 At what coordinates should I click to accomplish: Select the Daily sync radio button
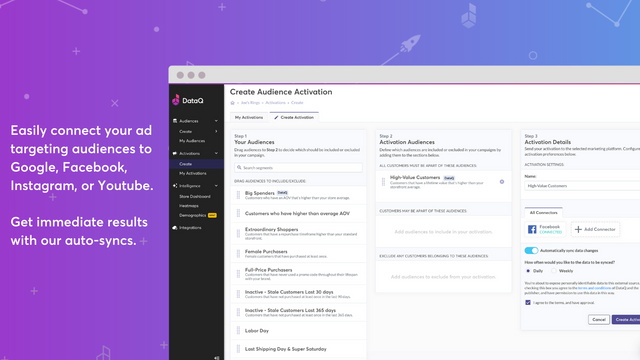(528, 271)
